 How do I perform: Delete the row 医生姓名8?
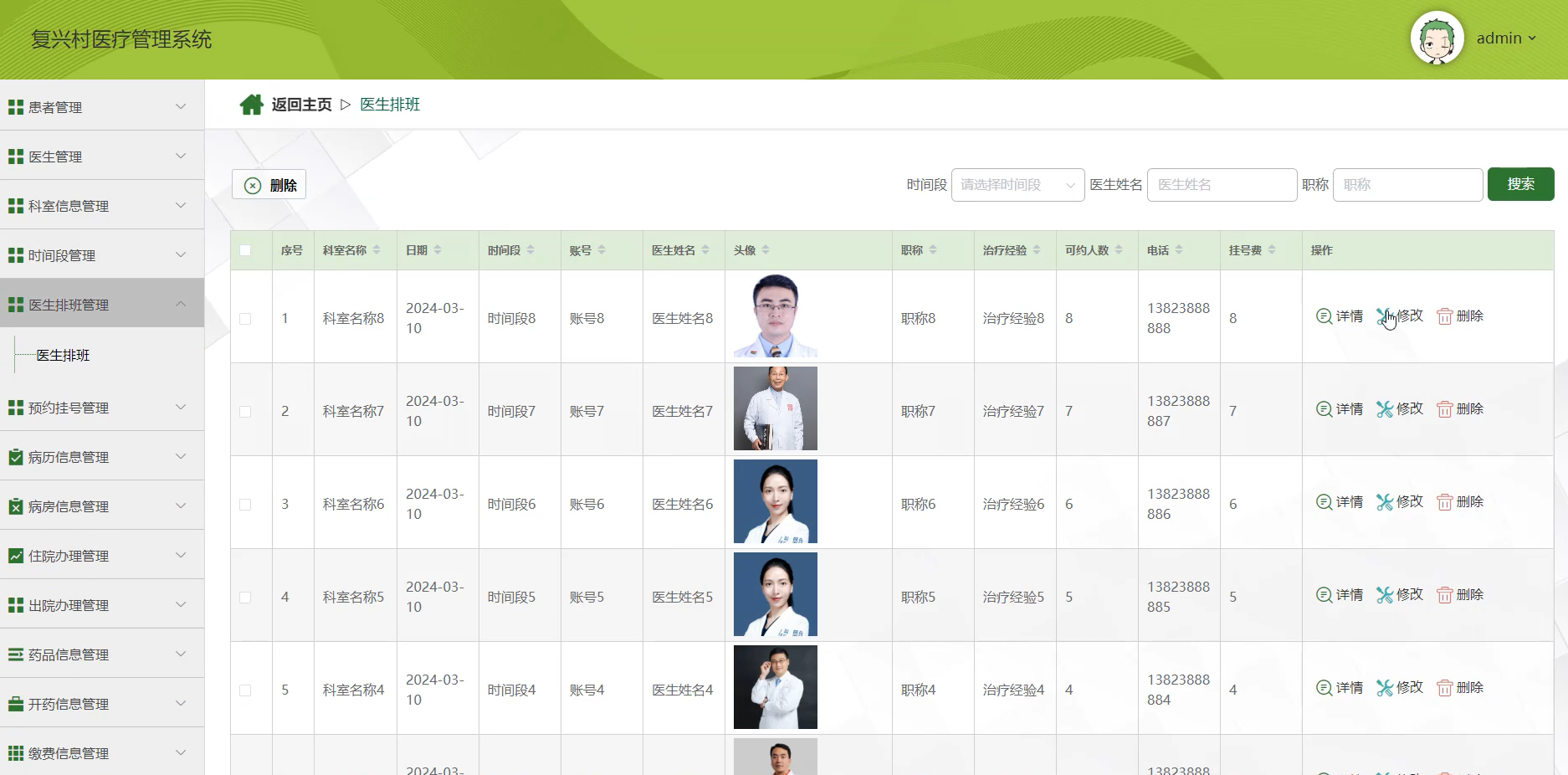(1460, 316)
